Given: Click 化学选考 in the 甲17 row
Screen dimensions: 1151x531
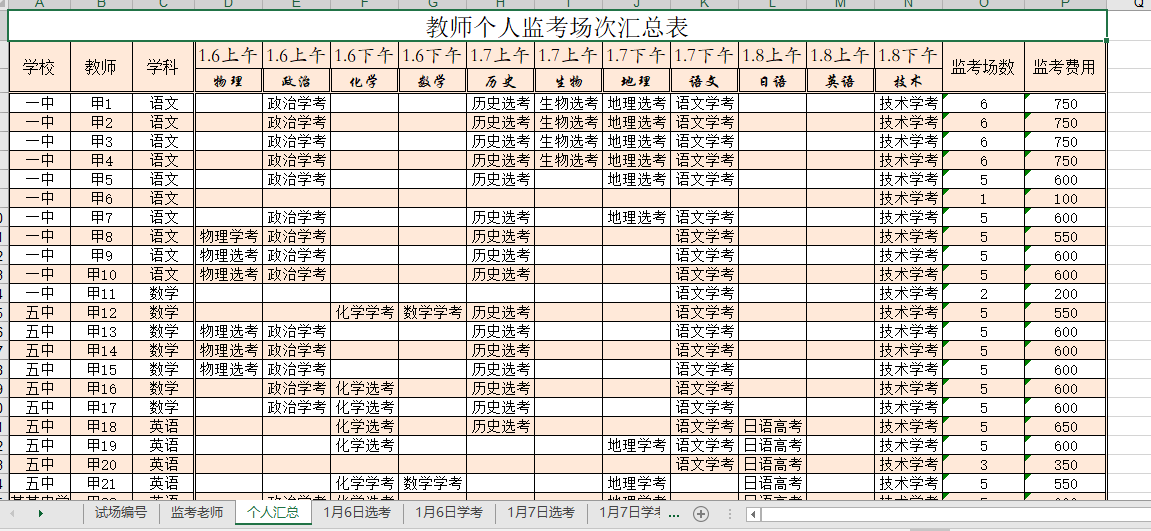Looking at the screenshot, I should [x=365, y=408].
